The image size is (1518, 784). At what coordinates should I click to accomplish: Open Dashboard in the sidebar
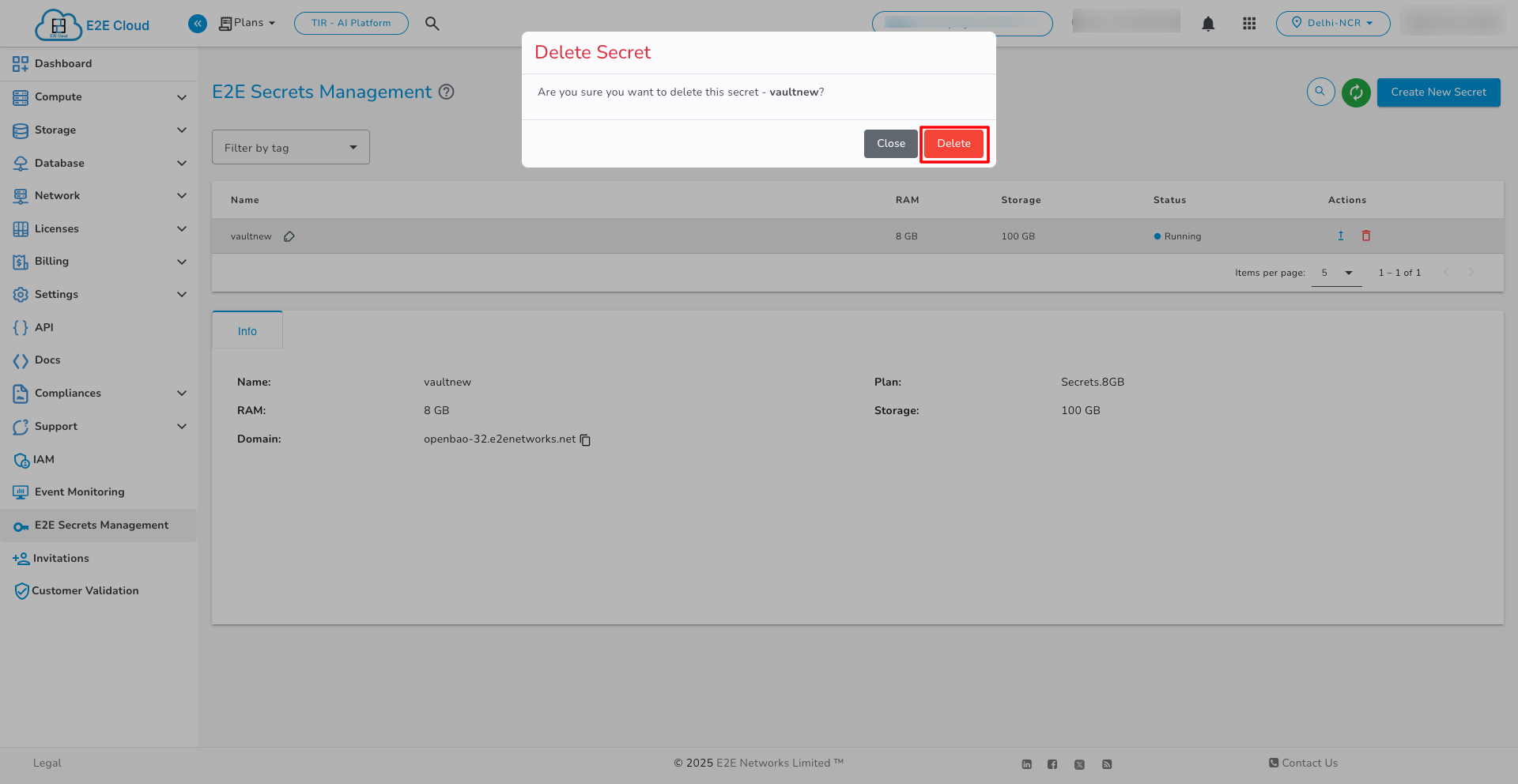coord(99,64)
